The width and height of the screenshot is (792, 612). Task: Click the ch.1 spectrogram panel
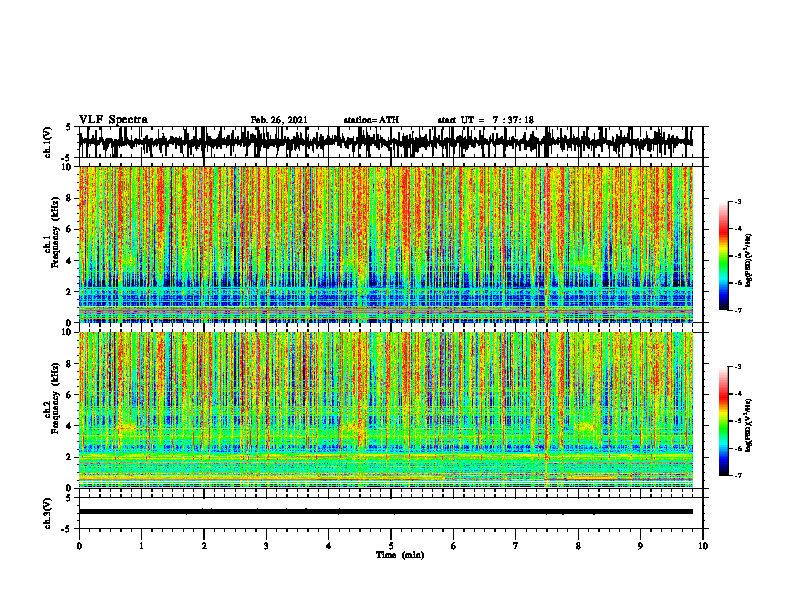pos(385,244)
